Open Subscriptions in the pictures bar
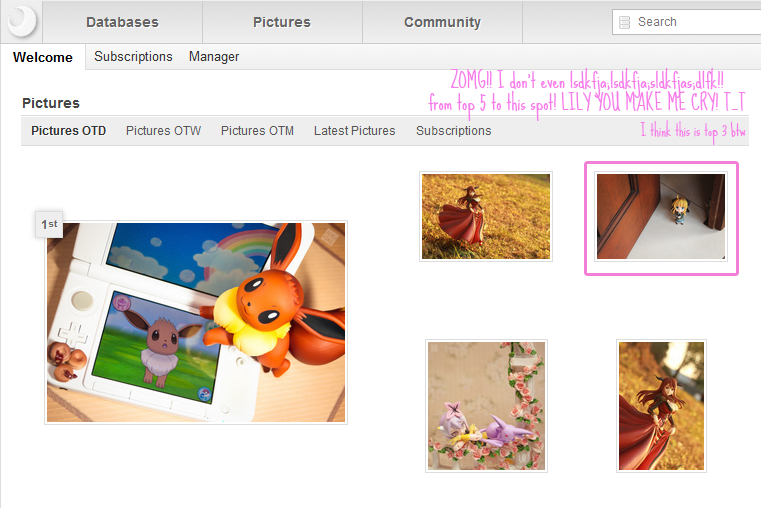761x508 pixels. 454,131
